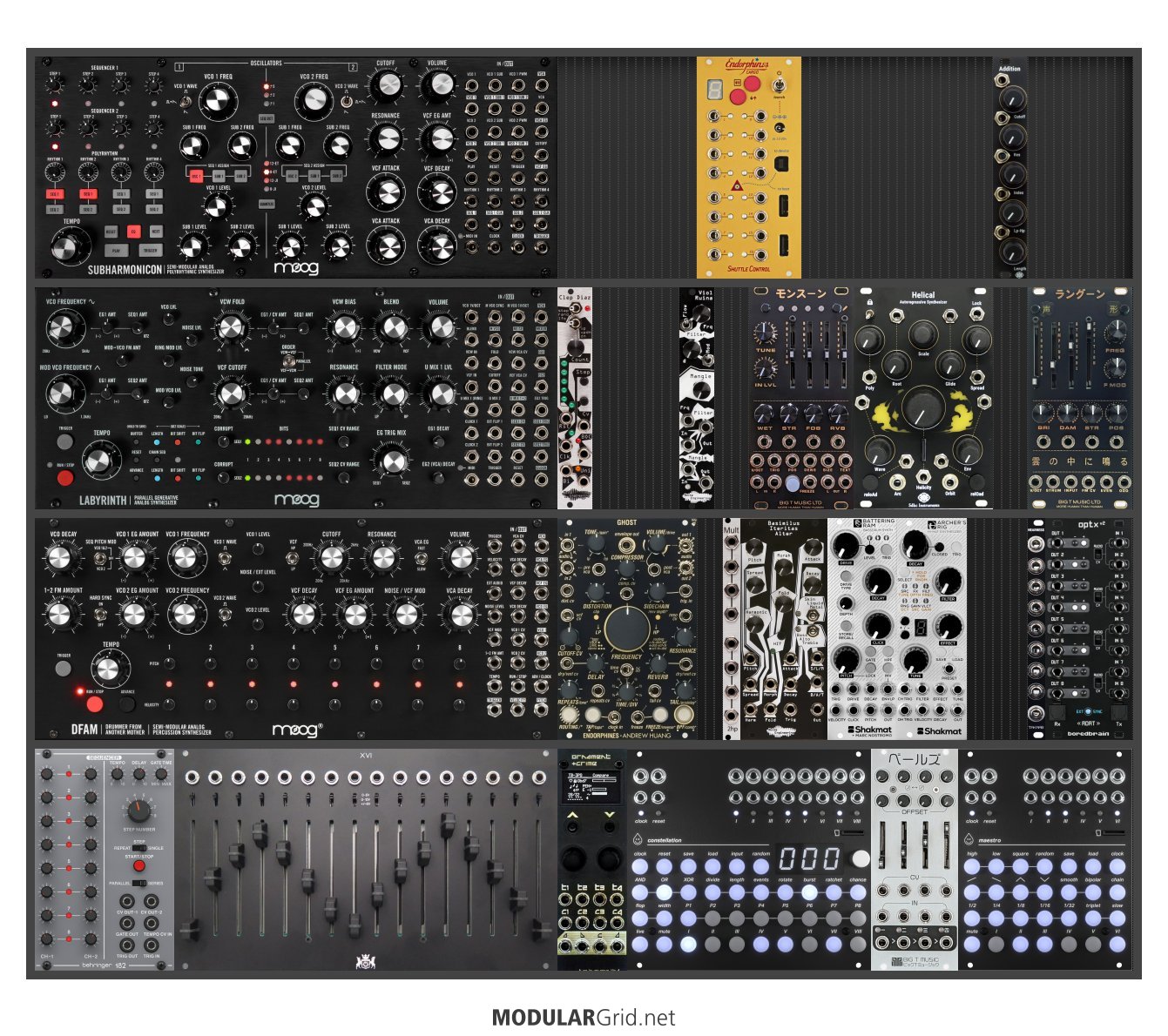Click the red EG button on Subharmonicon
This screenshot has width=1168, height=1036.
[133, 232]
